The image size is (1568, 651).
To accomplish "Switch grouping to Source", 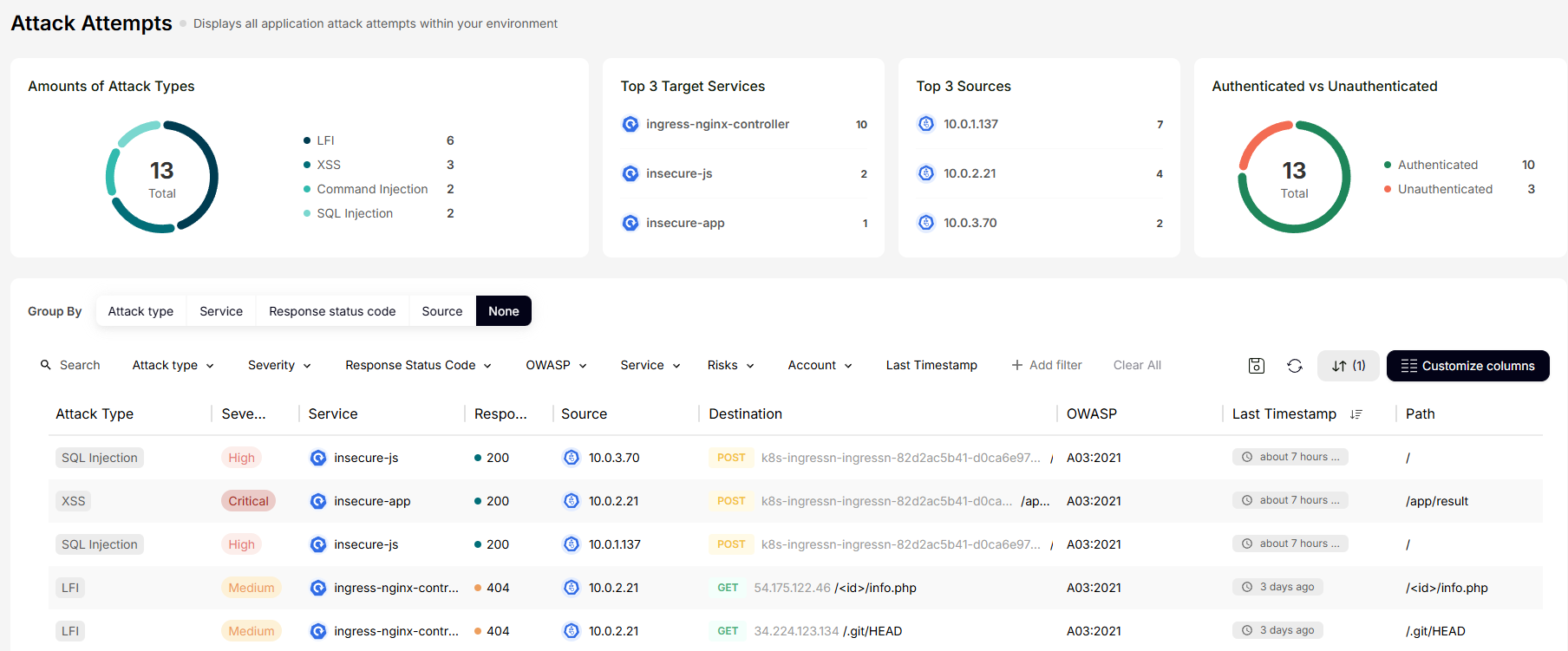I will coord(441,311).
